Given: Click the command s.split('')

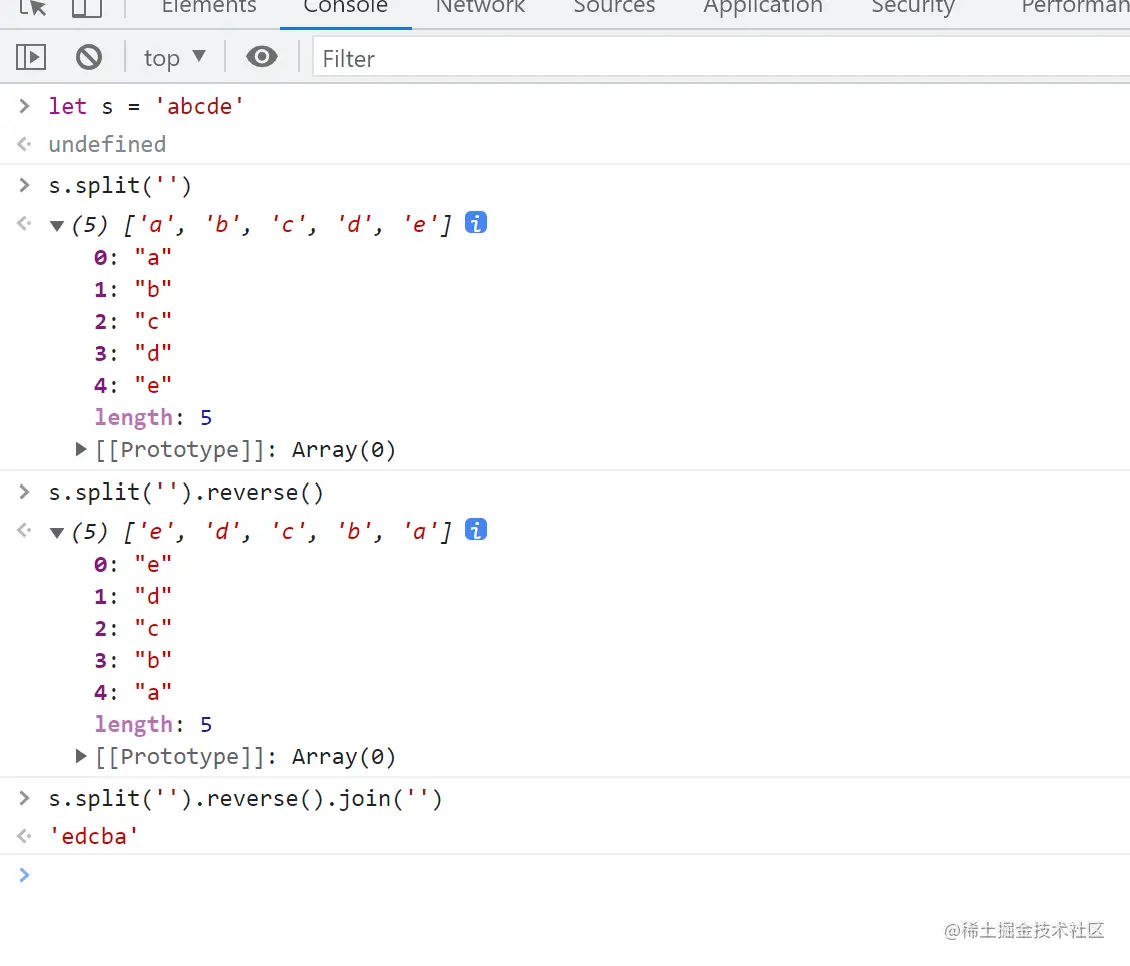Looking at the screenshot, I should pyautogui.click(x=120, y=185).
